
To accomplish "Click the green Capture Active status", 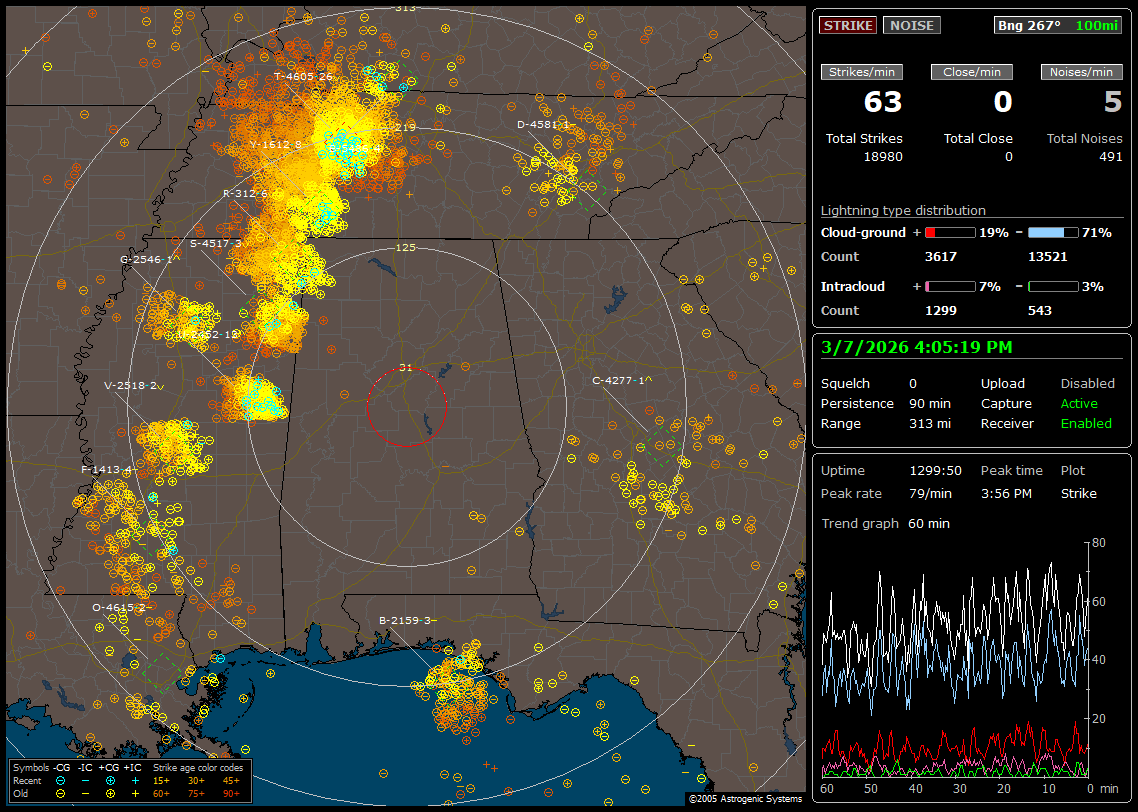I will [1079, 404].
